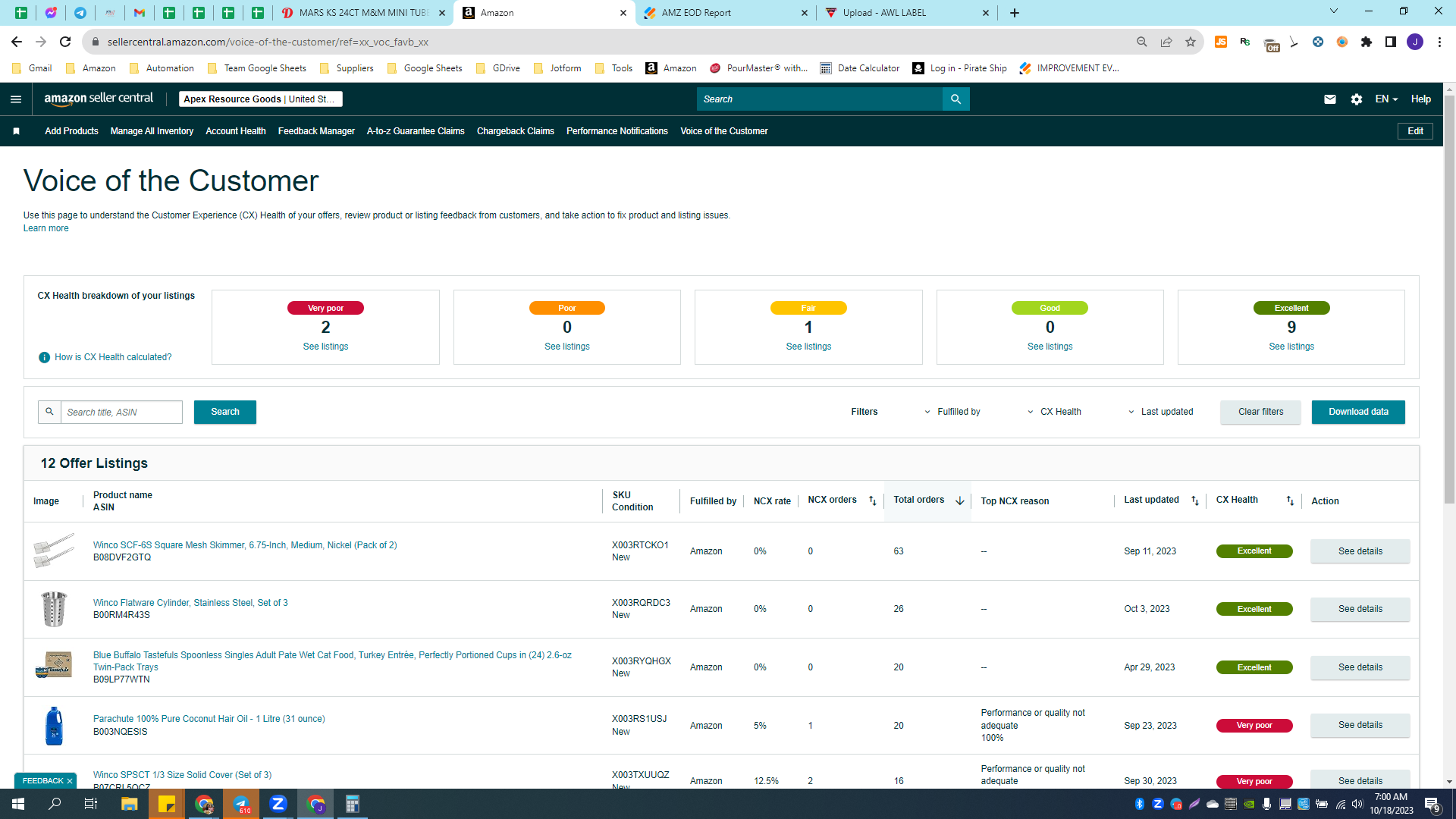This screenshot has width=1456, height=819.
Task: Expand the CX Health filter dropdown
Action: 1054,412
